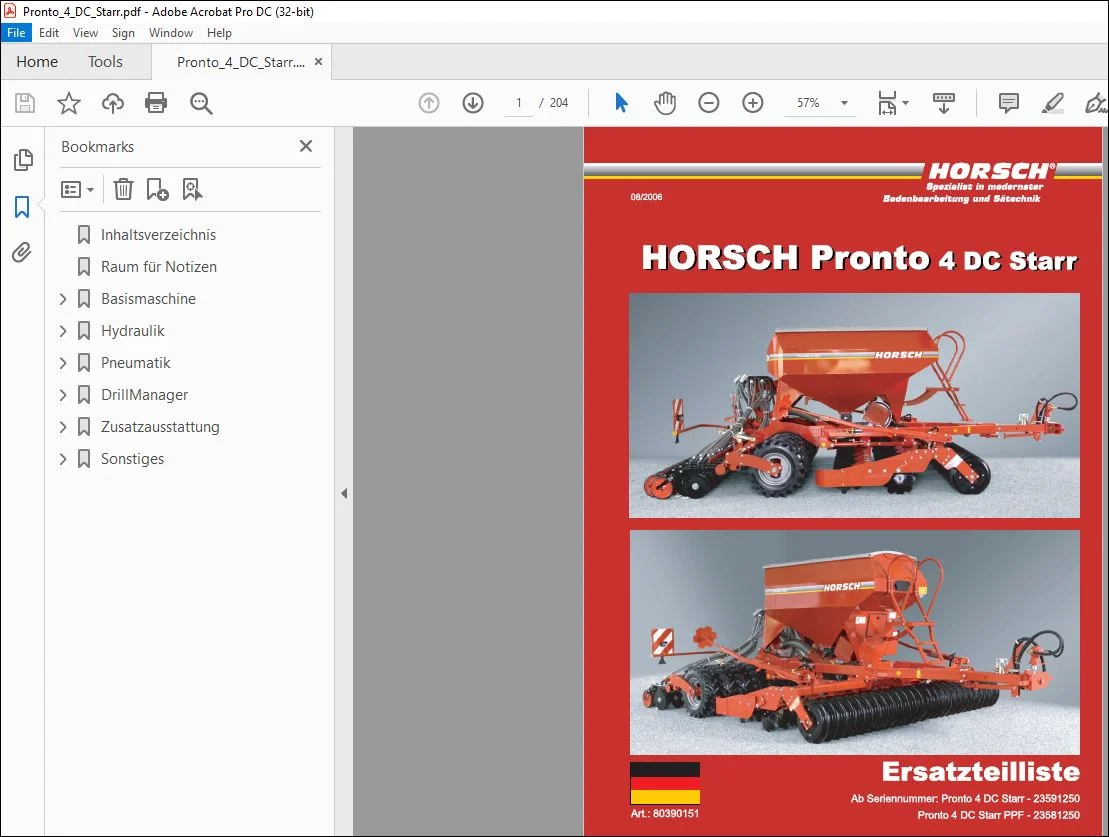The height and width of the screenshot is (837, 1109).
Task: Open the find text magnifier icon
Action: 201,103
